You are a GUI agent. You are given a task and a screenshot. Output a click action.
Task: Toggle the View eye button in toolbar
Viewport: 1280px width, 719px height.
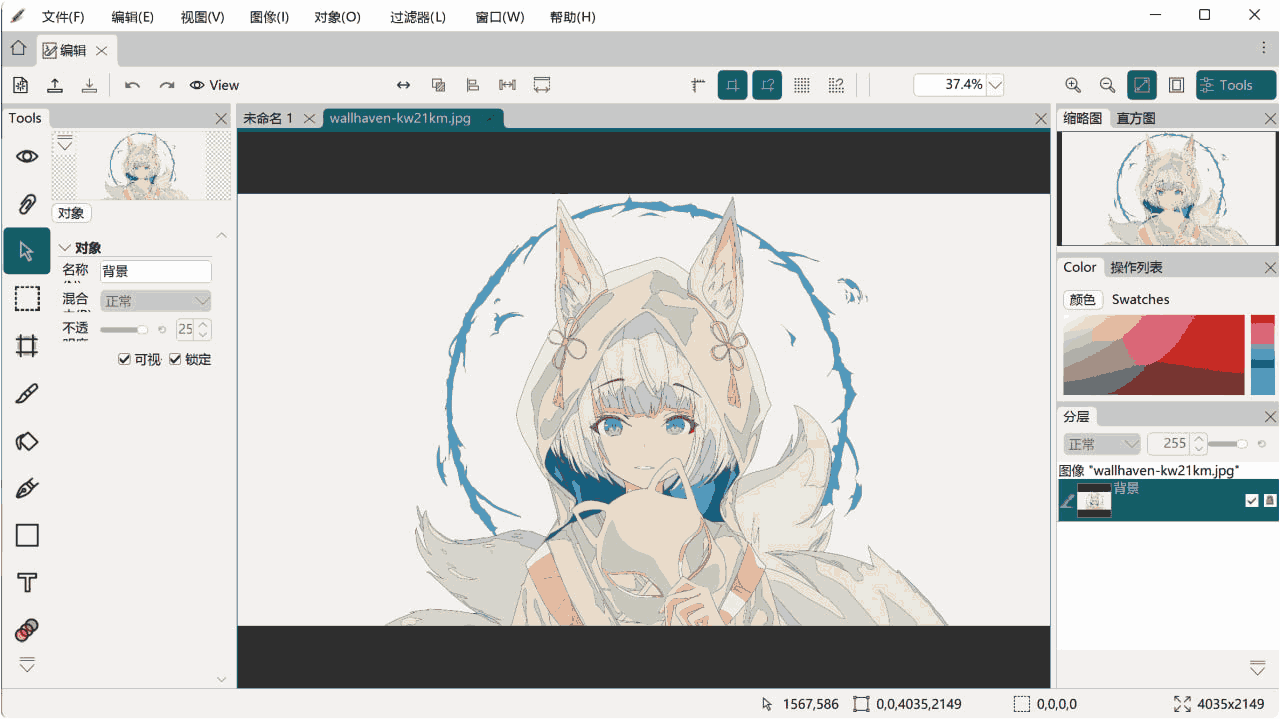pos(214,85)
